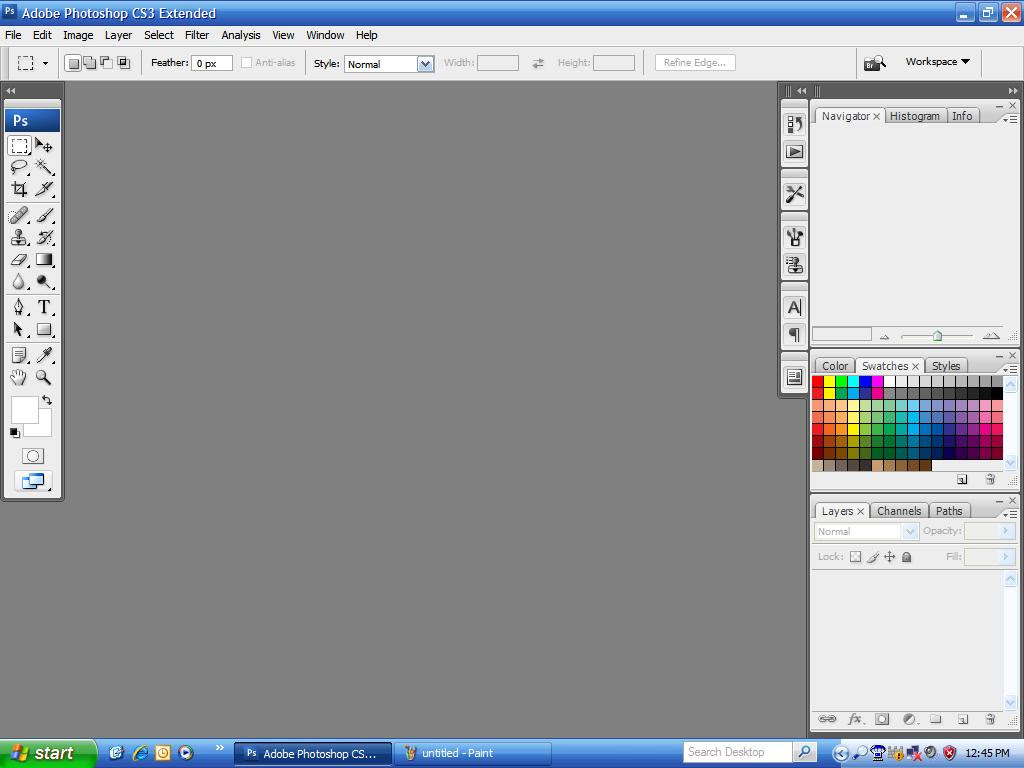
Task: Open the Workspace dropdown menu
Action: (937, 62)
